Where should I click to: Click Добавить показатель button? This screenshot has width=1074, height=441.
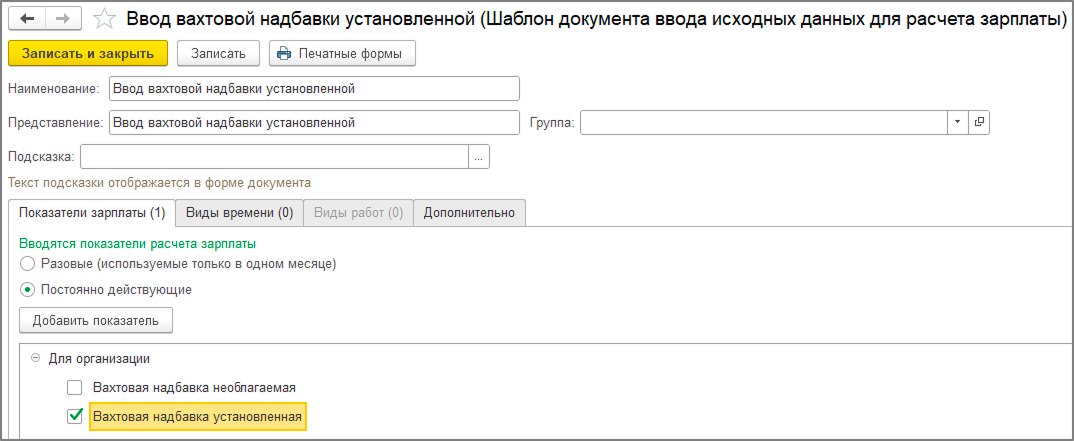(96, 320)
